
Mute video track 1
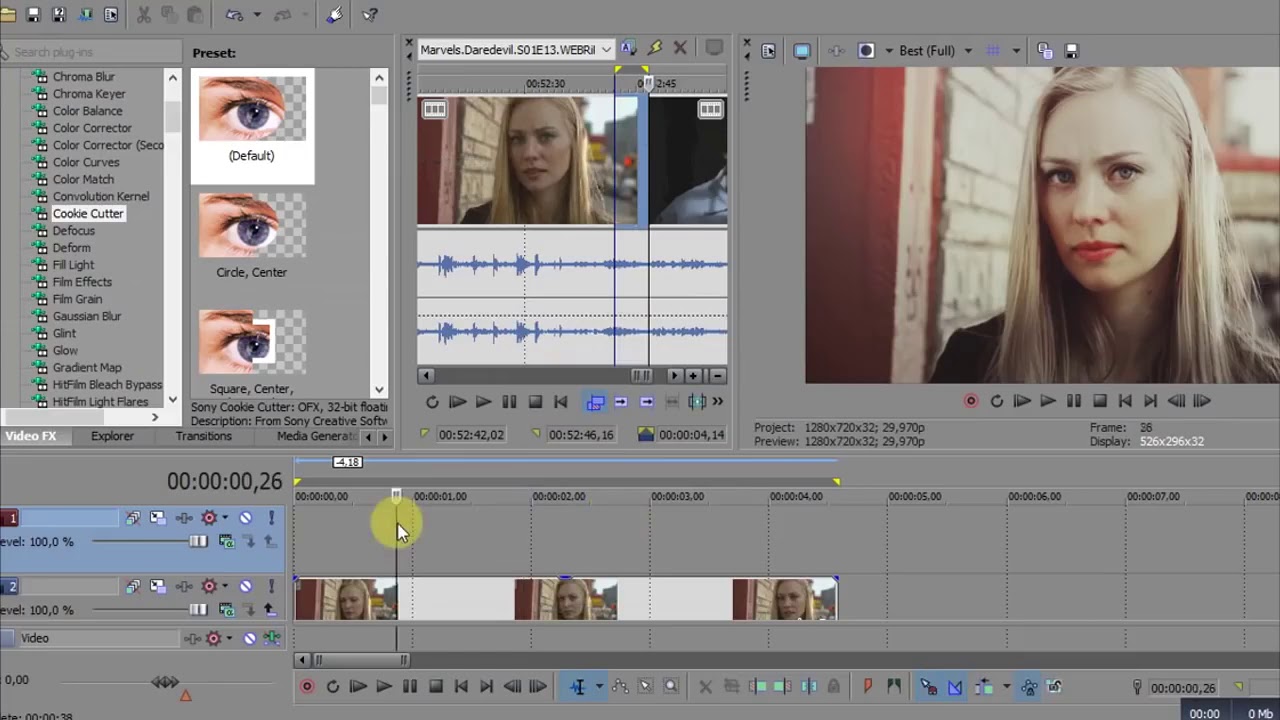point(245,518)
